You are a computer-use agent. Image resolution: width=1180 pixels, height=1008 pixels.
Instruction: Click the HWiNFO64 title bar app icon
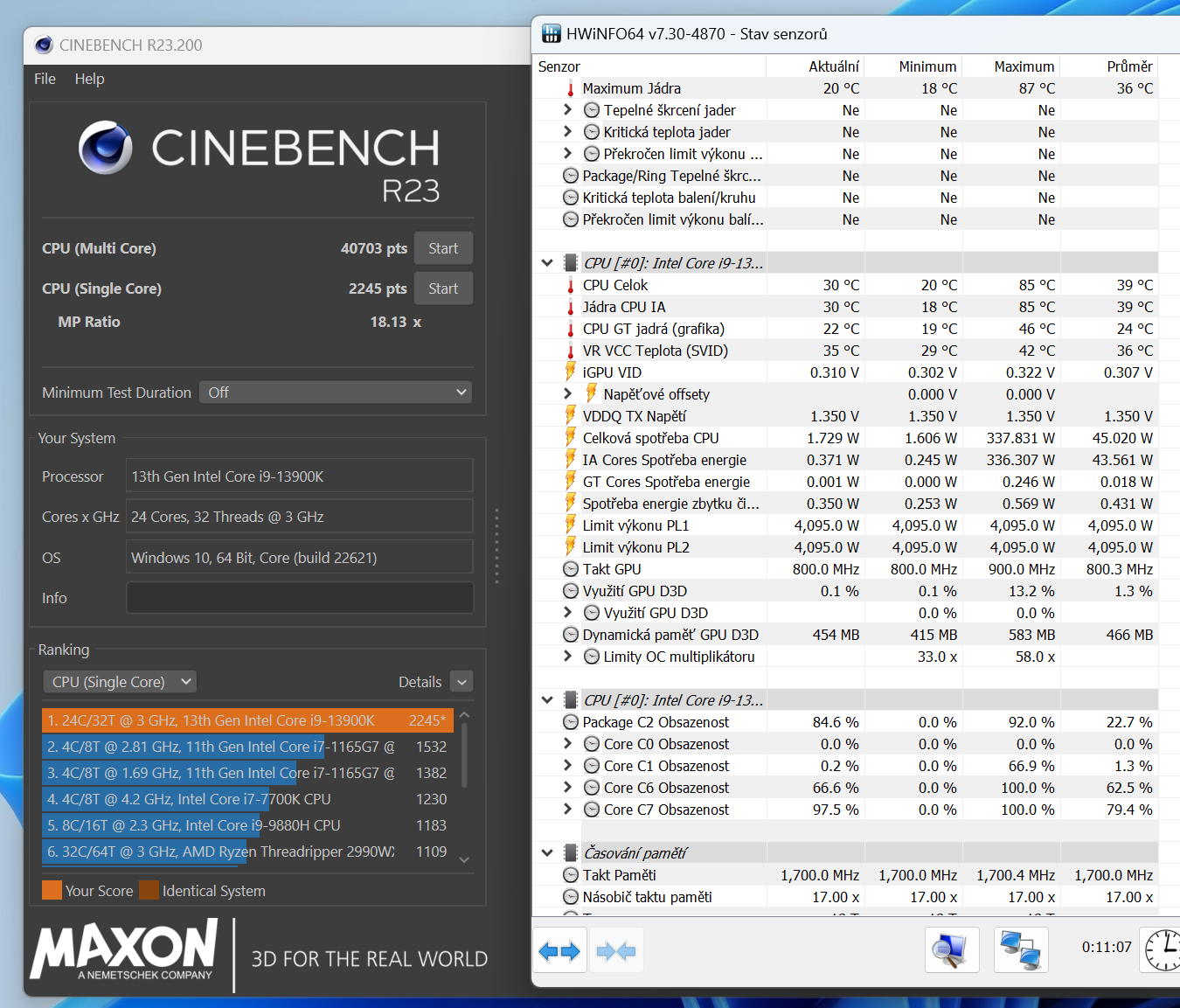coord(552,34)
